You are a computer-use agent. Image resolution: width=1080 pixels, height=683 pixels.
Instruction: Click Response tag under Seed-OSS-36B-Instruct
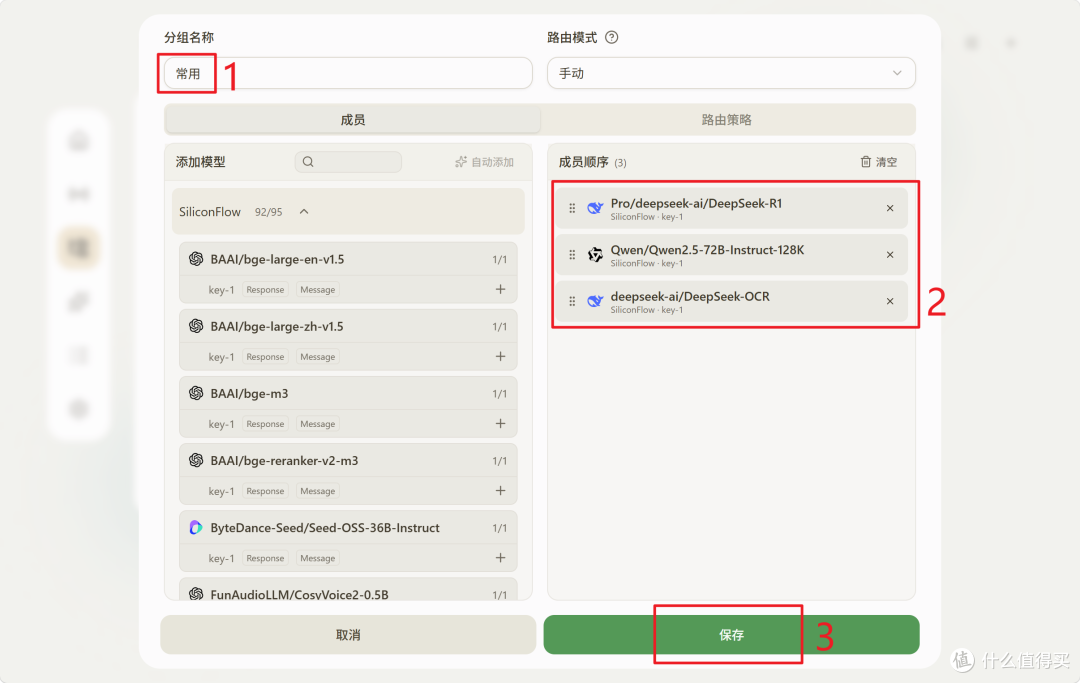point(265,558)
